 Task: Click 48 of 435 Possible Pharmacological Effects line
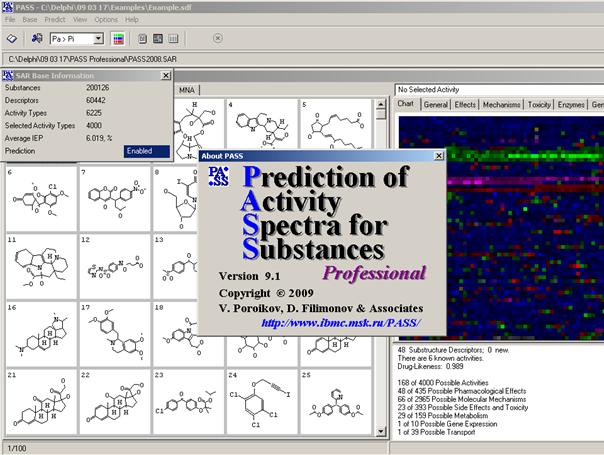pos(462,391)
